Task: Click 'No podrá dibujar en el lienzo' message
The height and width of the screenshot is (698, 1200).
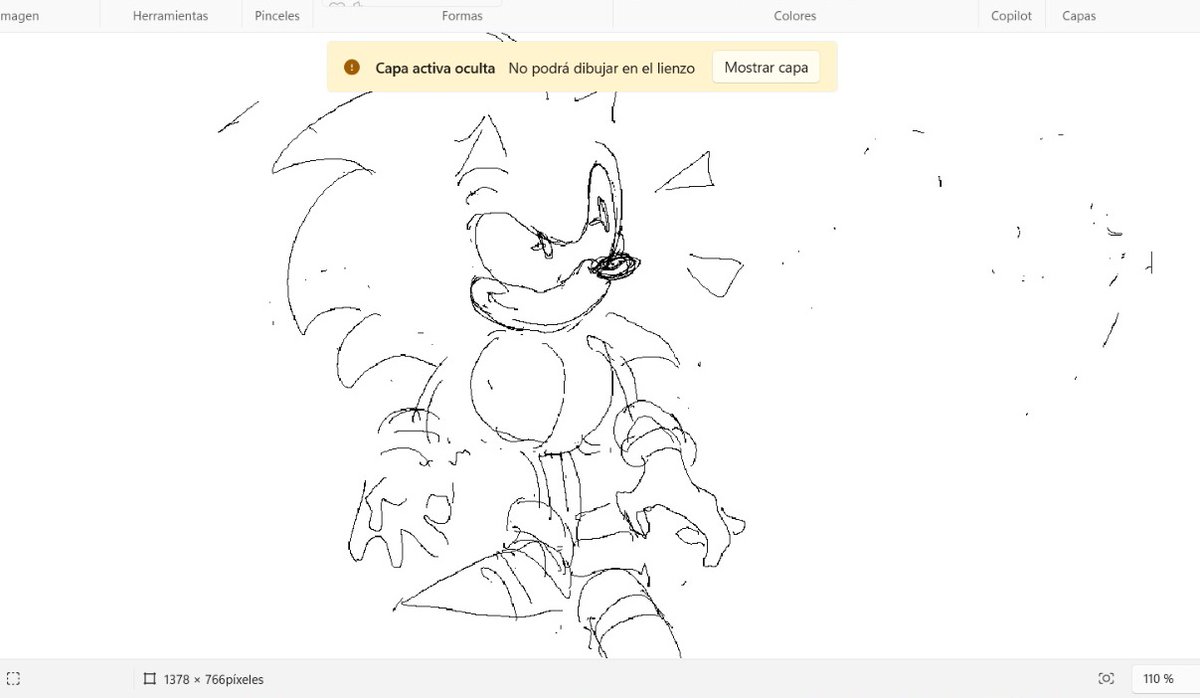Action: click(x=602, y=68)
